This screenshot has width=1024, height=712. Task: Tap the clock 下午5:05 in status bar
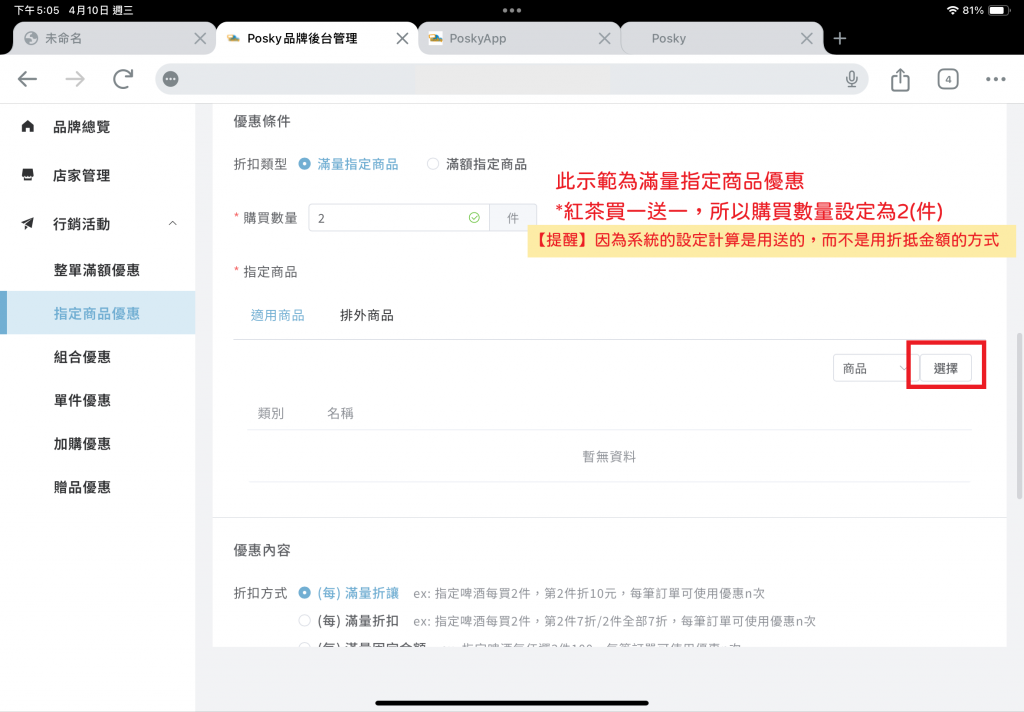[x=37, y=10]
